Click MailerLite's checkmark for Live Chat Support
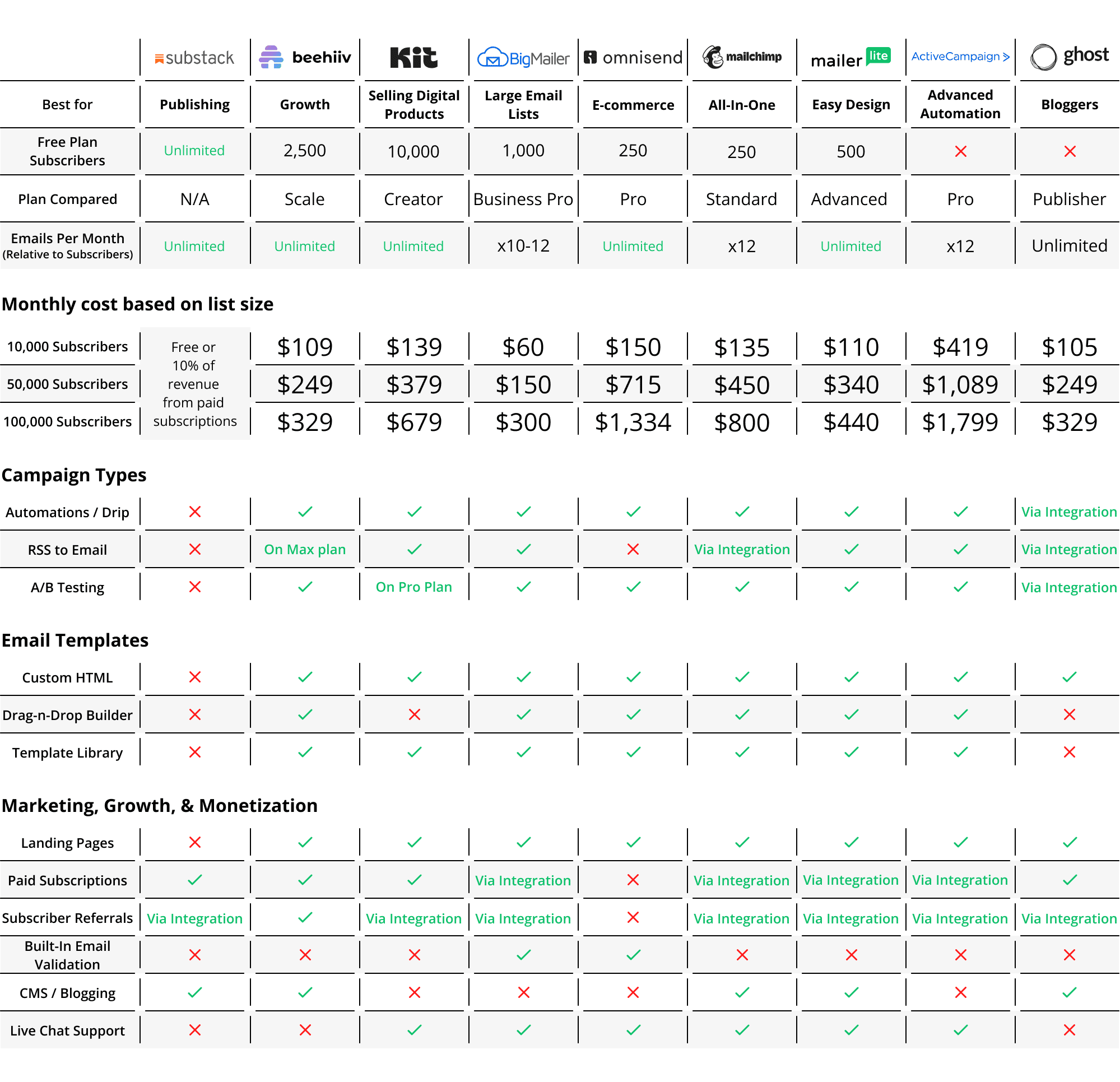This screenshot has width=1120, height=1082. (851, 1030)
